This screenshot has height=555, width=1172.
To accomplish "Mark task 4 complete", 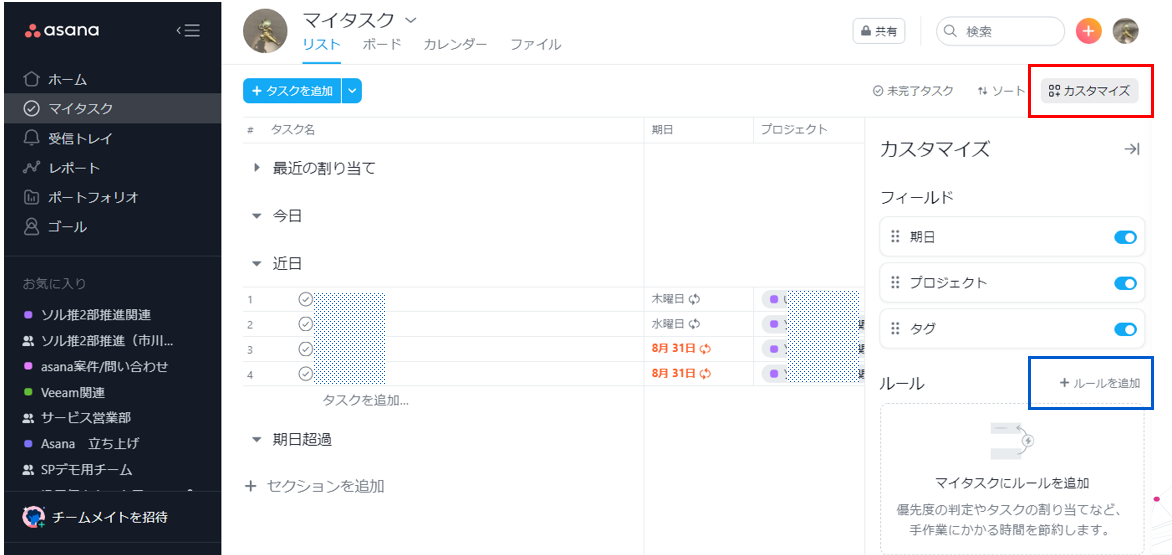I will pyautogui.click(x=305, y=373).
